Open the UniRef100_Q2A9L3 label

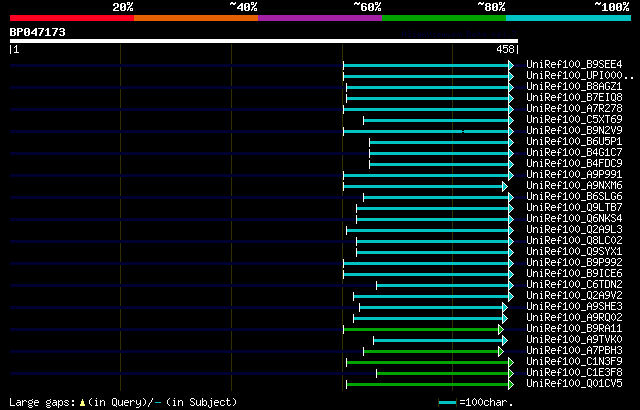point(574,230)
